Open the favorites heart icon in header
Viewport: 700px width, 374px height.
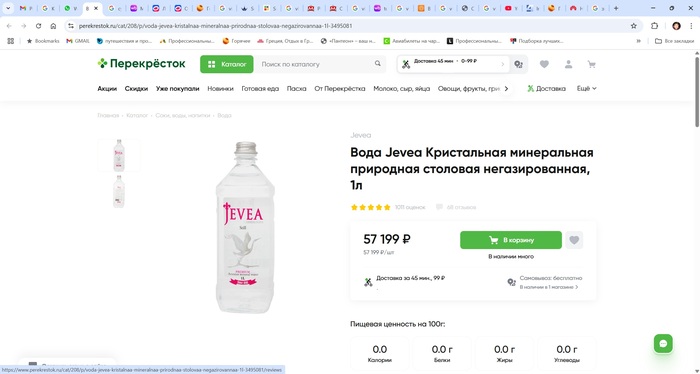point(544,64)
